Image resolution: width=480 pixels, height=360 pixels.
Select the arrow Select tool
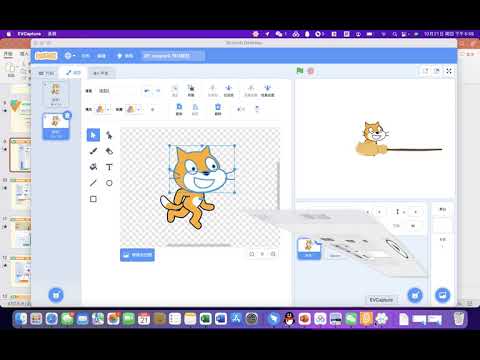coord(93,135)
